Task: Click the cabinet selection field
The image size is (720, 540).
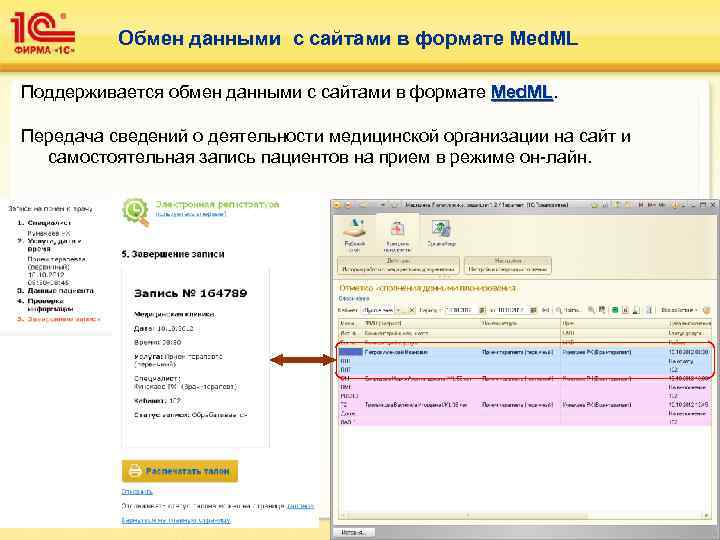Action: (378, 310)
